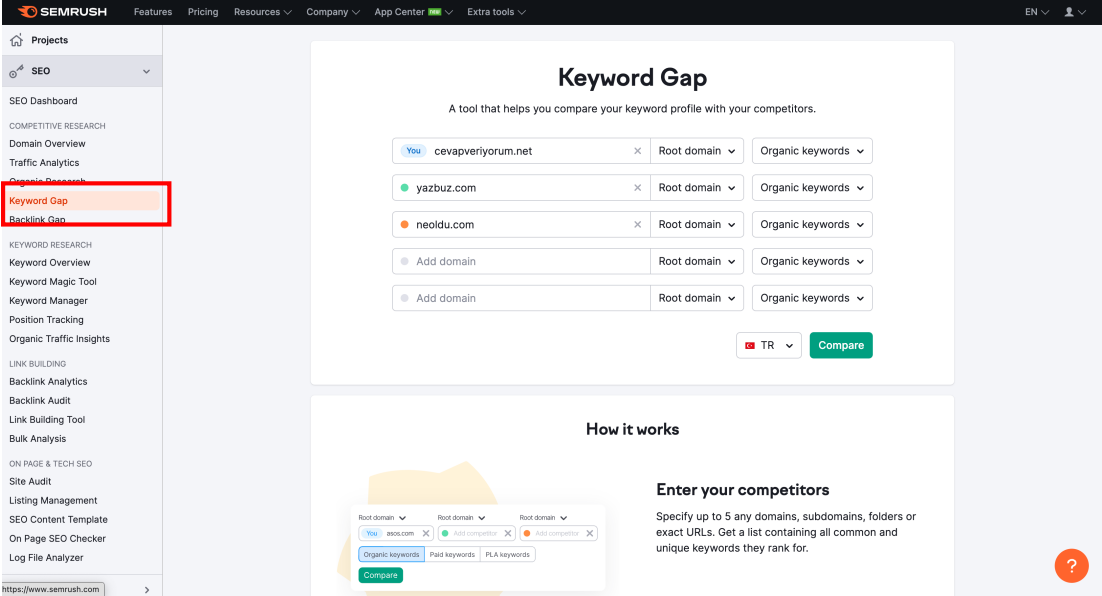Open On Page SEO Checker
Viewport: 1102px width, 596px height.
(x=58, y=538)
